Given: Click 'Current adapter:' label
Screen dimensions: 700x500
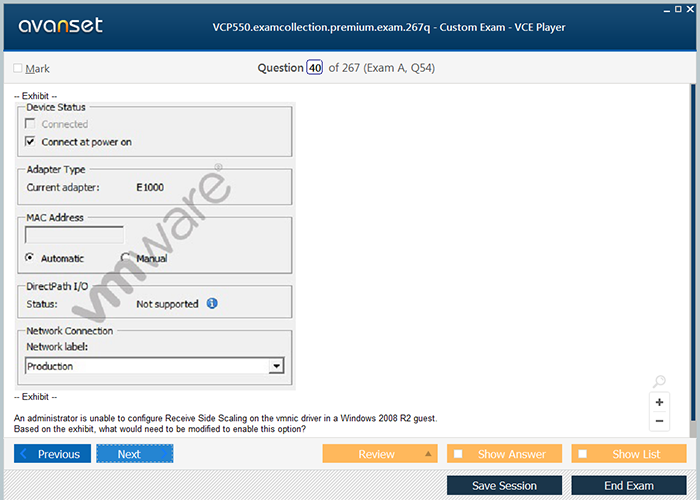Looking at the screenshot, I should (x=63, y=188).
